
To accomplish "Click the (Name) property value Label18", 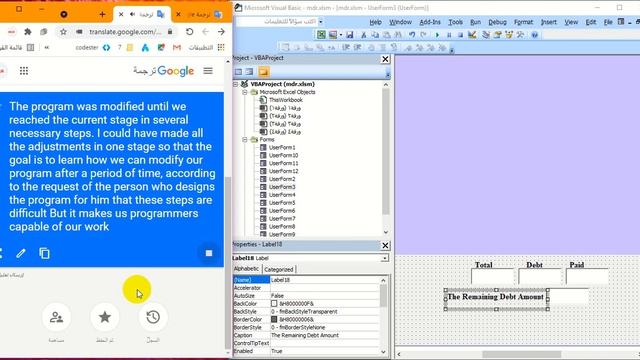I will (324, 280).
